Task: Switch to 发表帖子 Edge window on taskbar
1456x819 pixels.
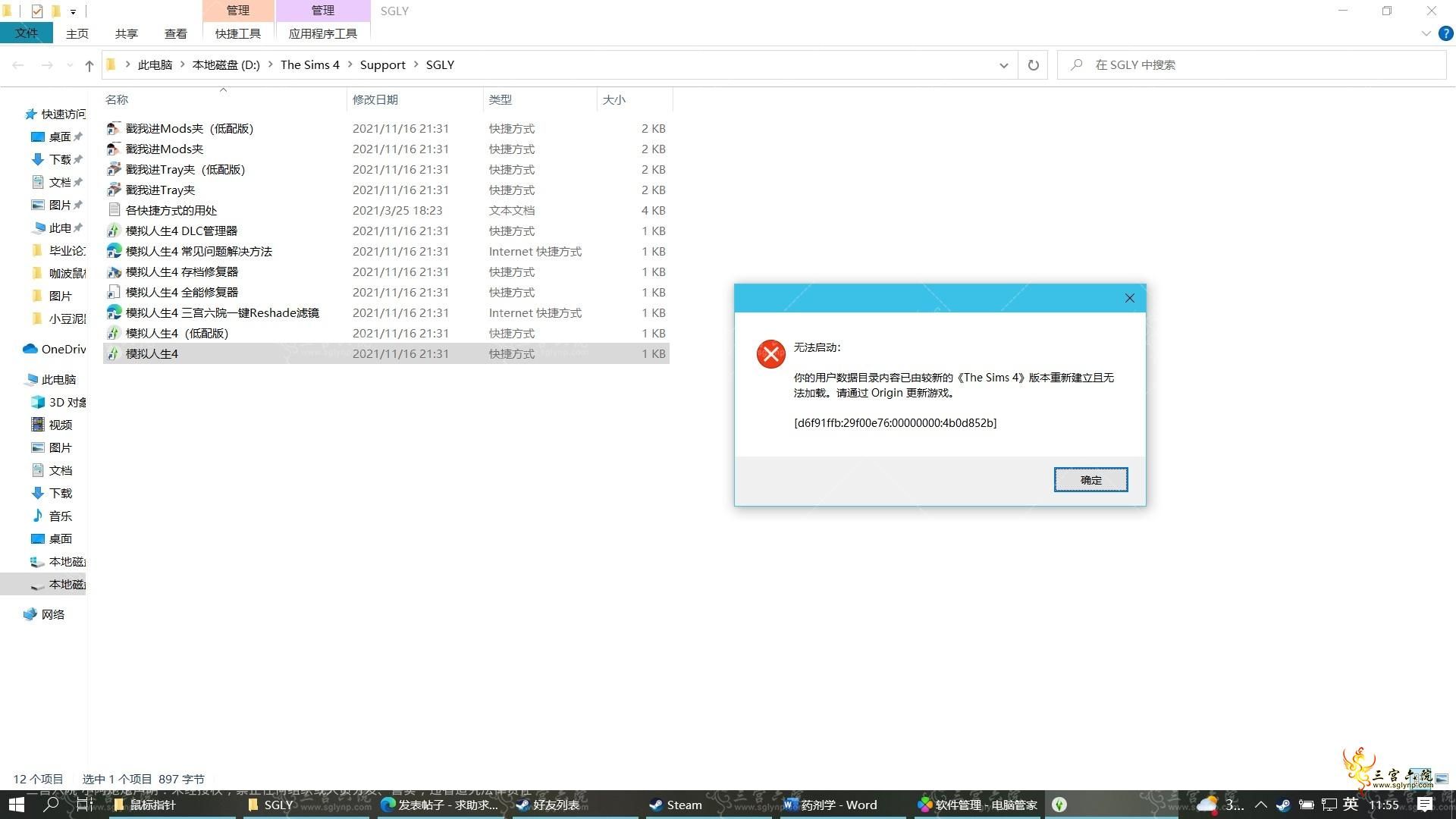Action: pos(440,805)
